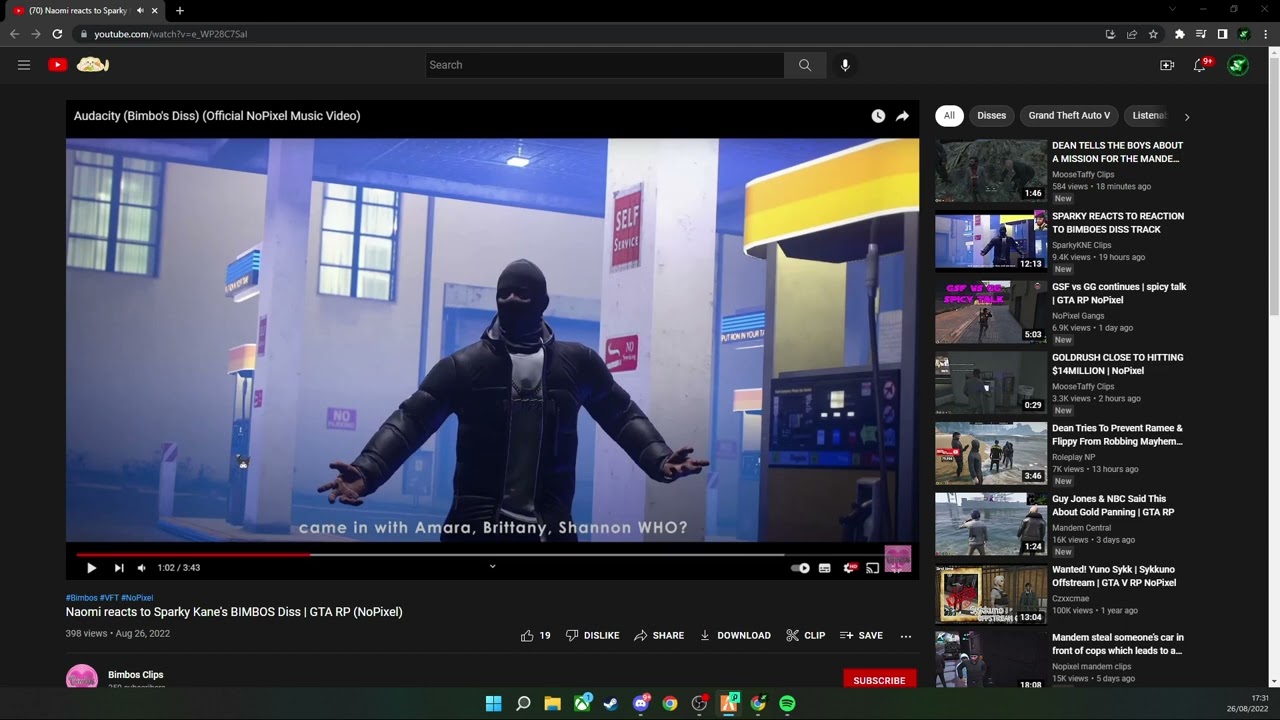Open the YouTube hamburger guide menu

[x=24, y=65]
